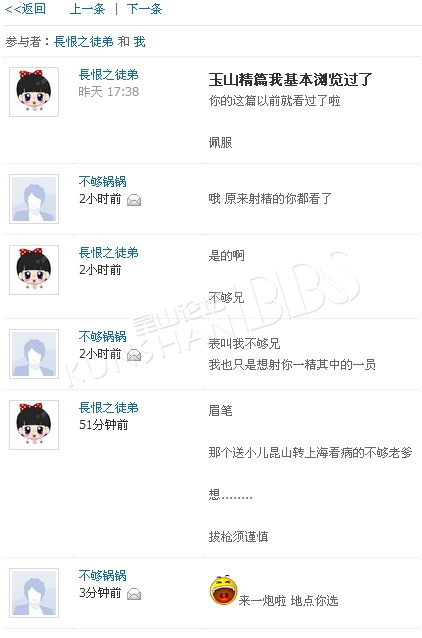Screen dimensions: 422x638
Task: Click the envelope icon next to 3分钟前
Action: pyautogui.click(x=134, y=594)
